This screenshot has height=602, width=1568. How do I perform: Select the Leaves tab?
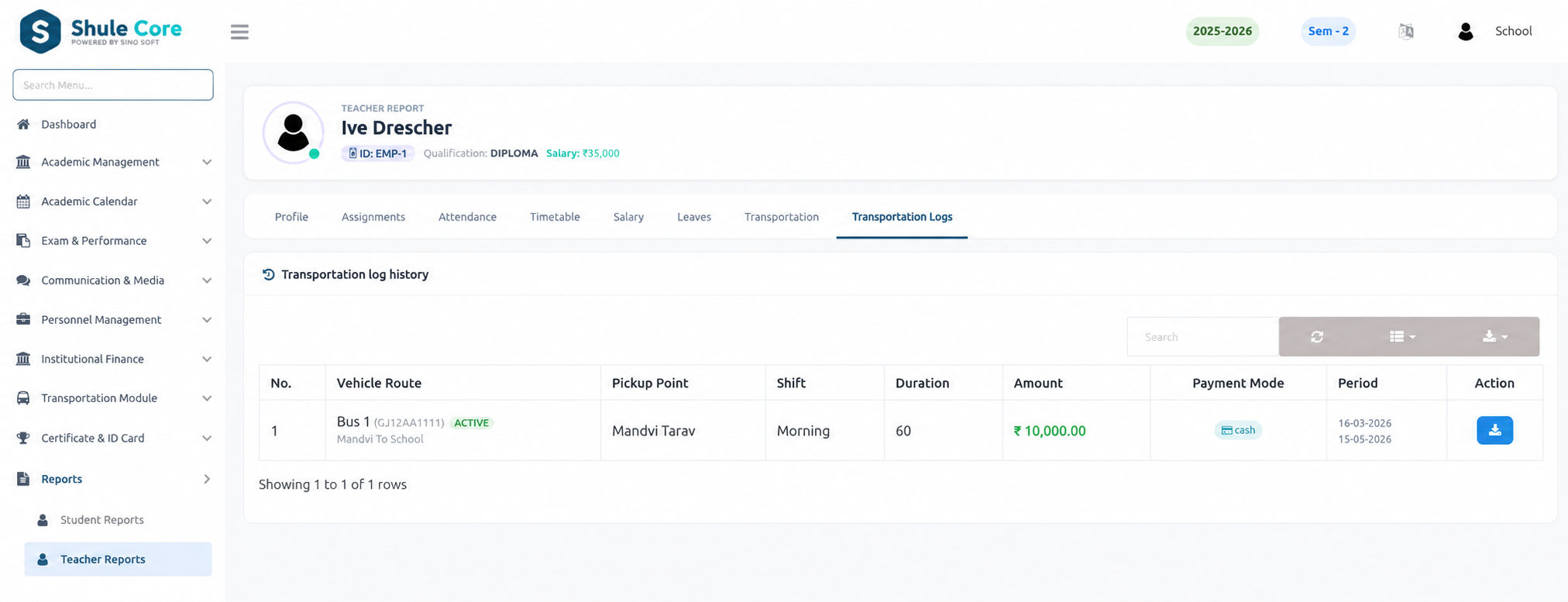(x=694, y=217)
